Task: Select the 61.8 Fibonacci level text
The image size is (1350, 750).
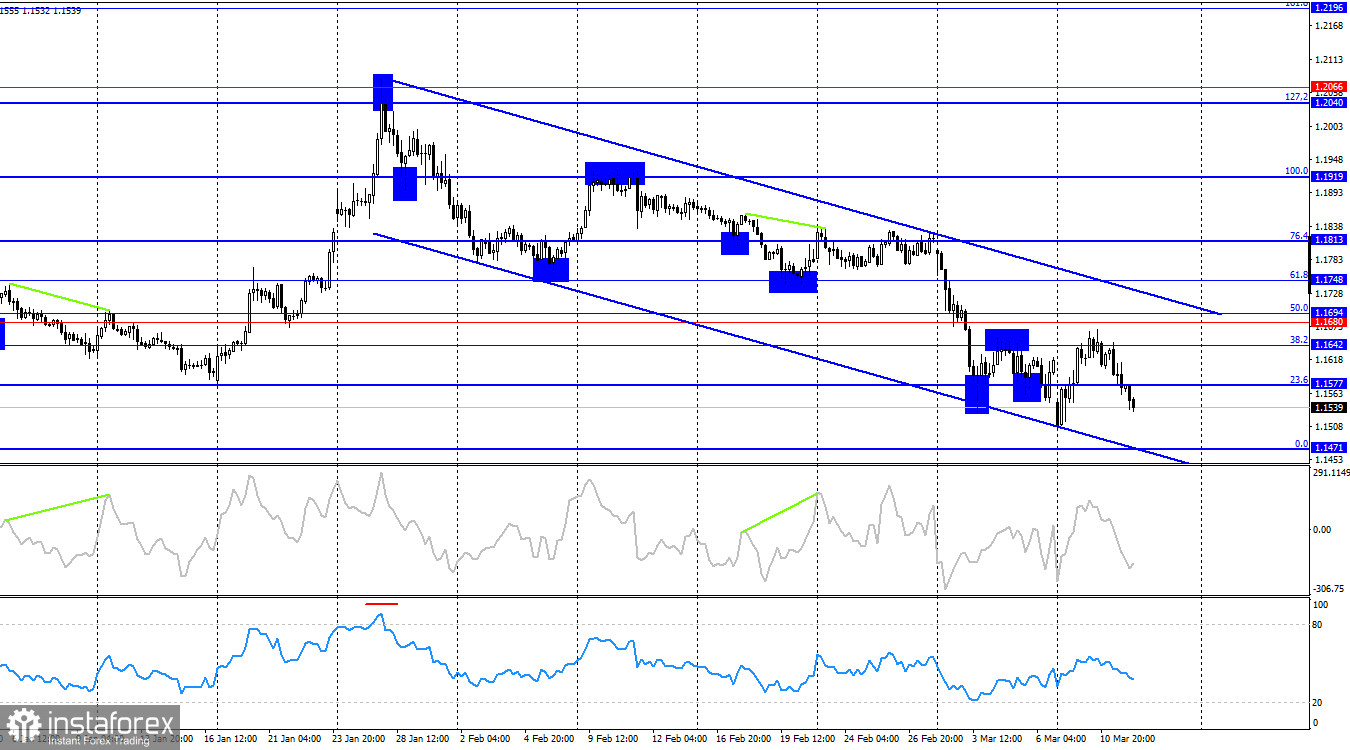Action: [x=1299, y=275]
